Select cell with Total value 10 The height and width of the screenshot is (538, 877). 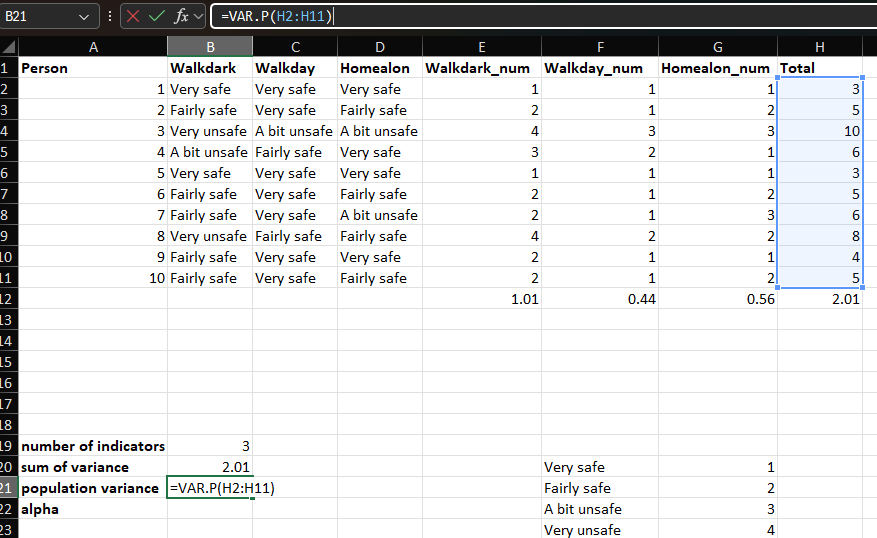(820, 131)
